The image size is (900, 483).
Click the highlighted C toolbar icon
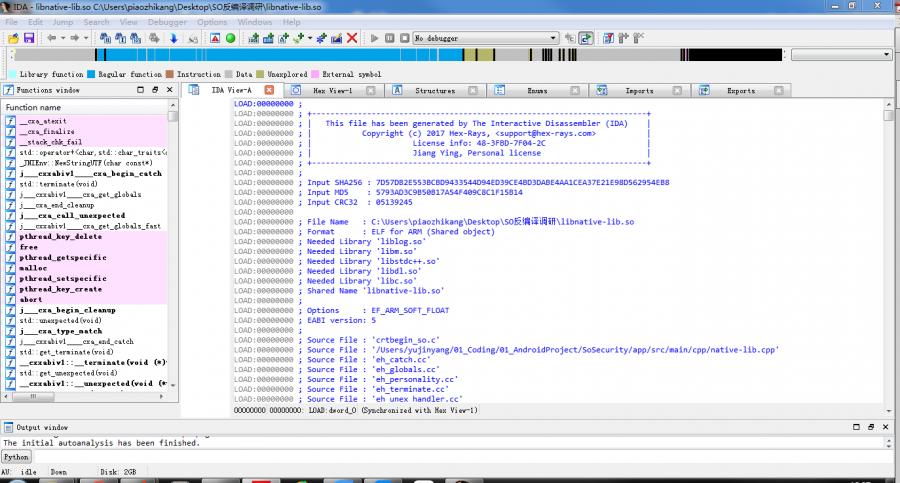[x=585, y=38]
